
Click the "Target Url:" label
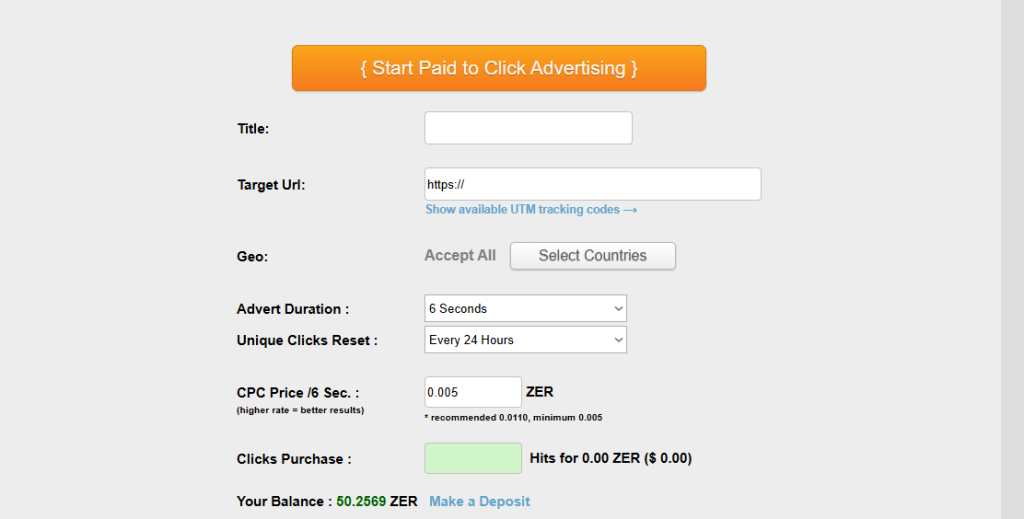point(271,185)
